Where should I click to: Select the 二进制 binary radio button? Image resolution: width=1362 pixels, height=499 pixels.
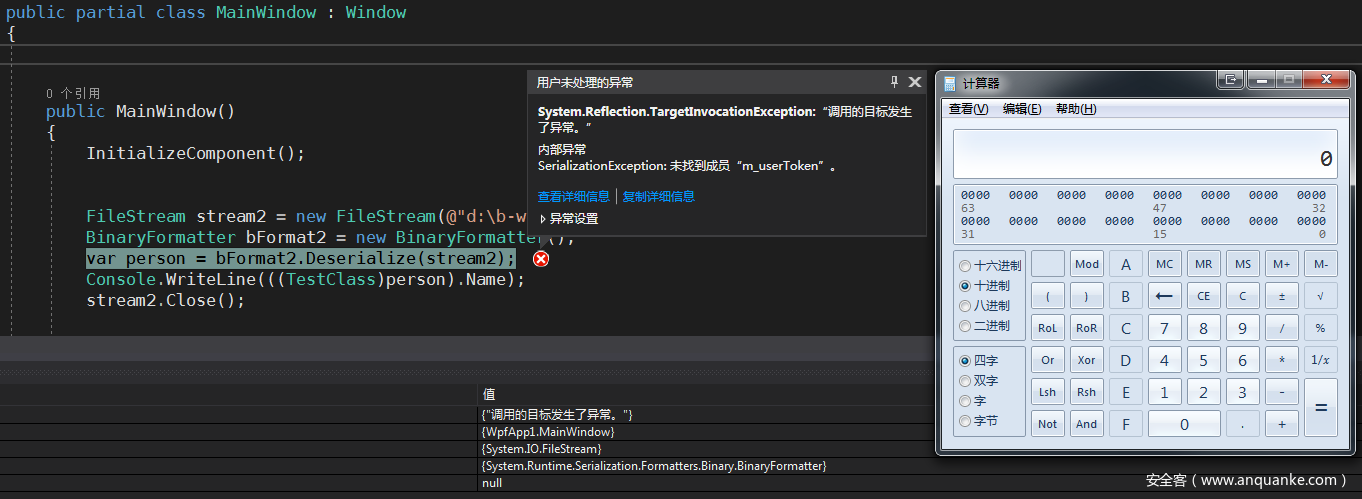[x=965, y=326]
